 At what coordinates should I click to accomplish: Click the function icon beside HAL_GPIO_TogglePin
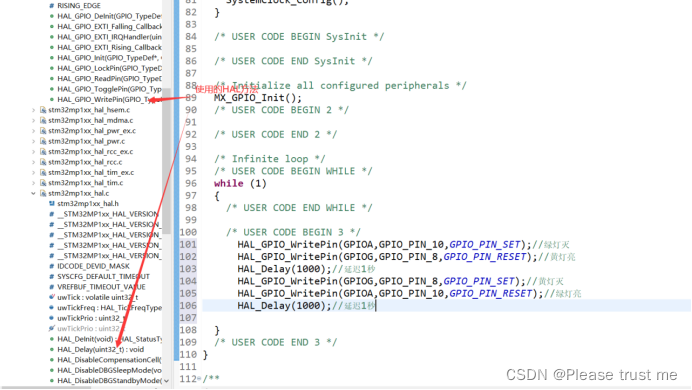52,89
